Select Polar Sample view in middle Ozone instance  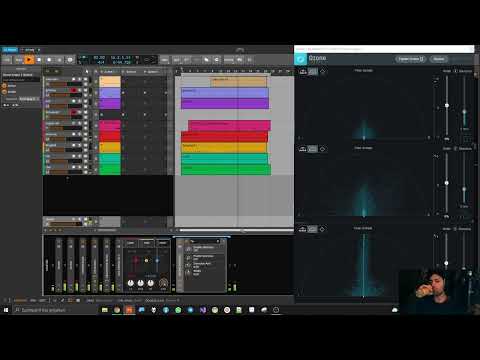(x=303, y=149)
